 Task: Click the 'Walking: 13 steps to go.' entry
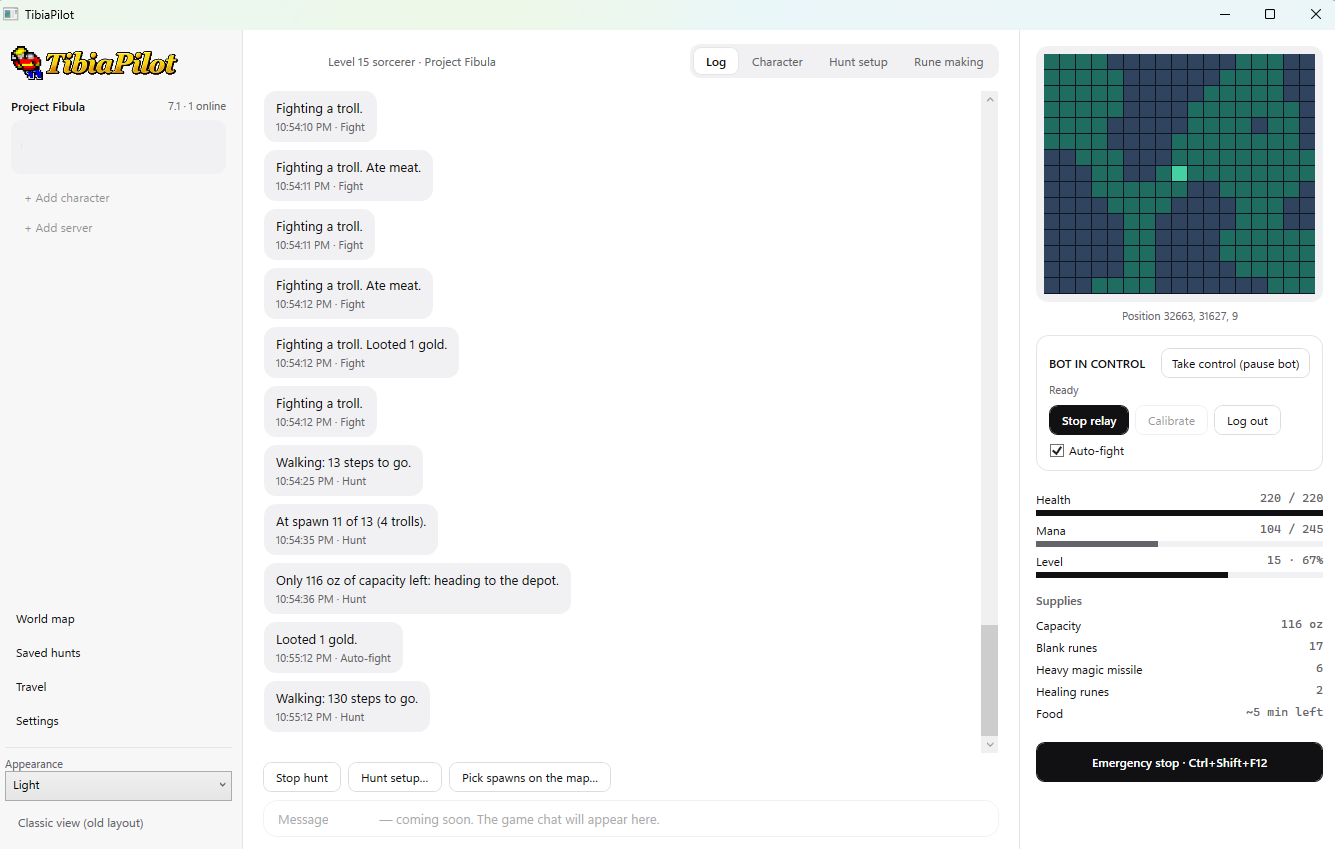343,470
